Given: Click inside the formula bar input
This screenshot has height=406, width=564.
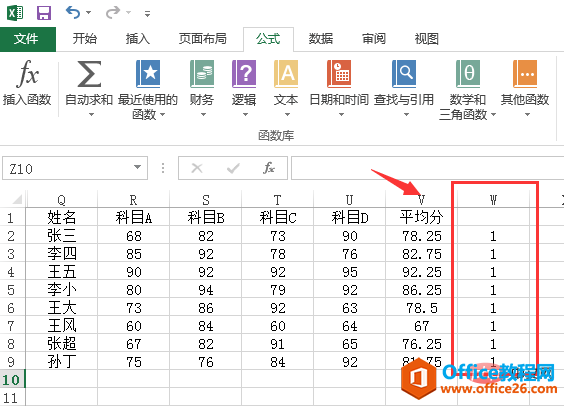Looking at the screenshot, I should click(427, 168).
